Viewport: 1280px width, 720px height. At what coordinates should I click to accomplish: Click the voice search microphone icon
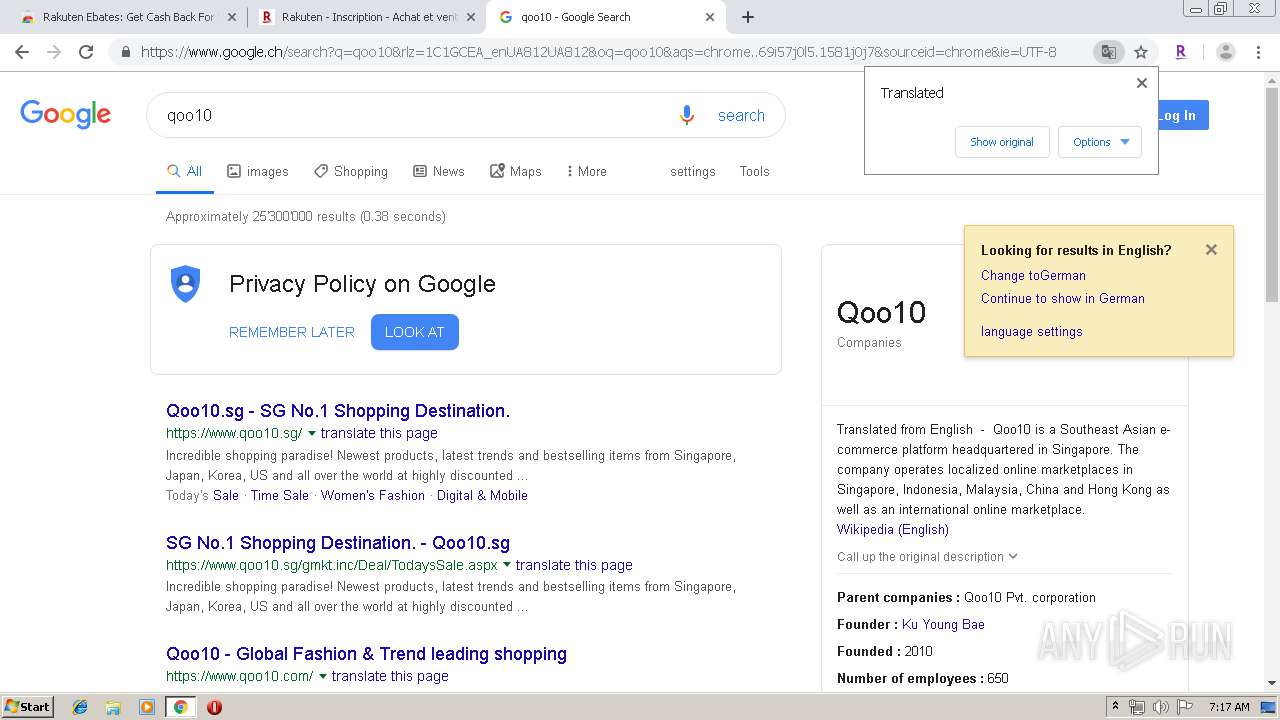point(687,115)
